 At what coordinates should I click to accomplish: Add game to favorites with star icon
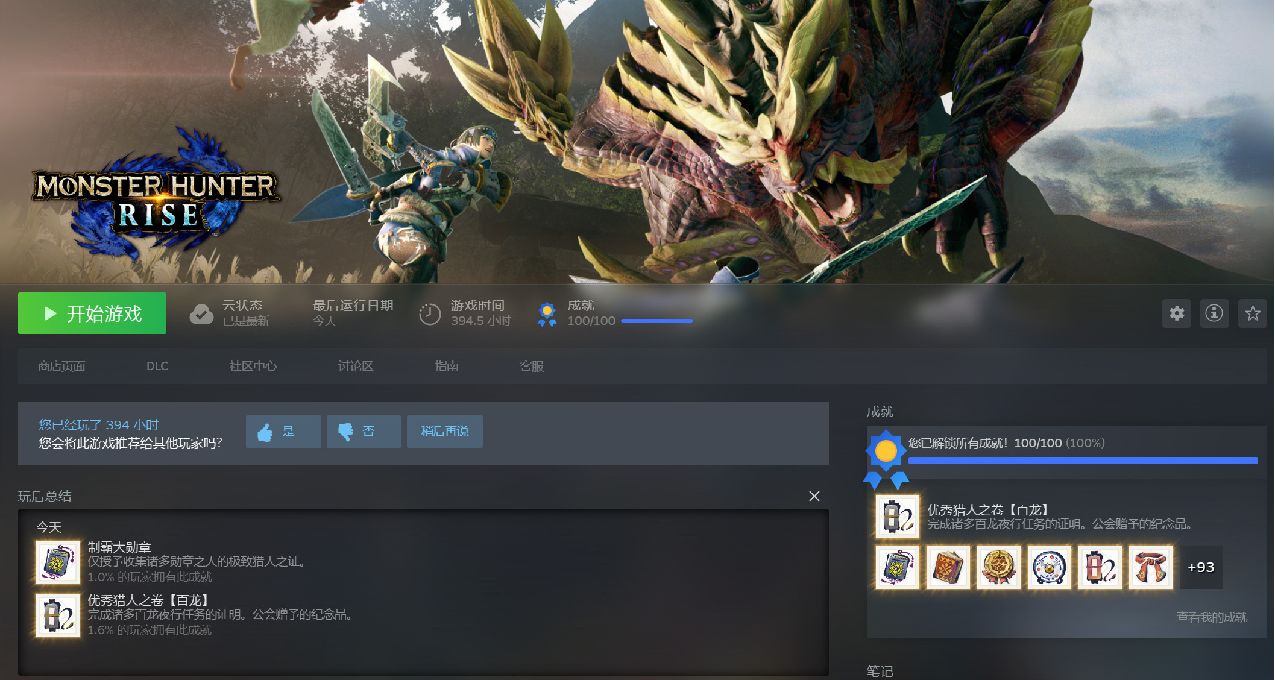[x=1252, y=313]
